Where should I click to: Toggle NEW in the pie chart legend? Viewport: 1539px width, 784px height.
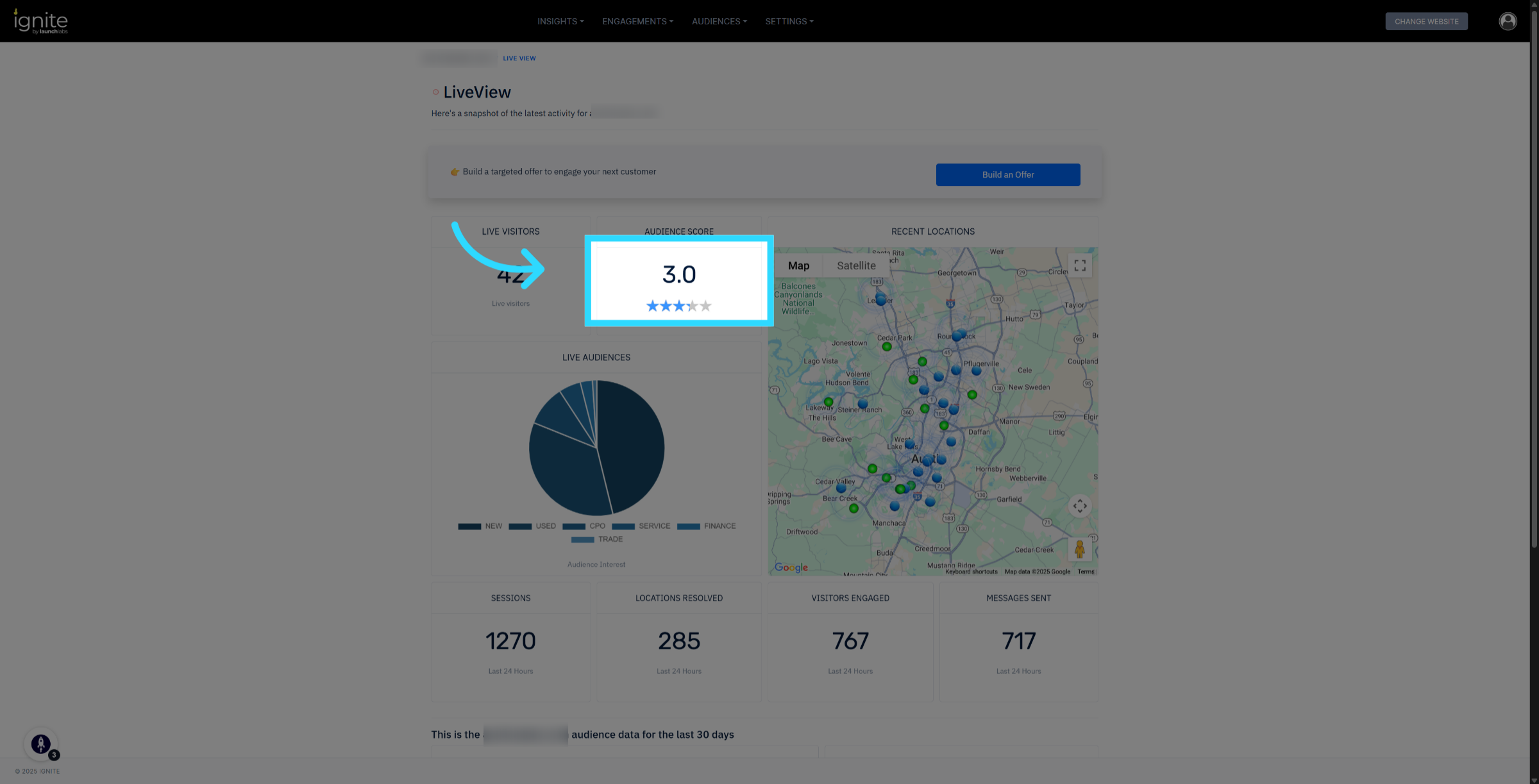click(x=480, y=526)
